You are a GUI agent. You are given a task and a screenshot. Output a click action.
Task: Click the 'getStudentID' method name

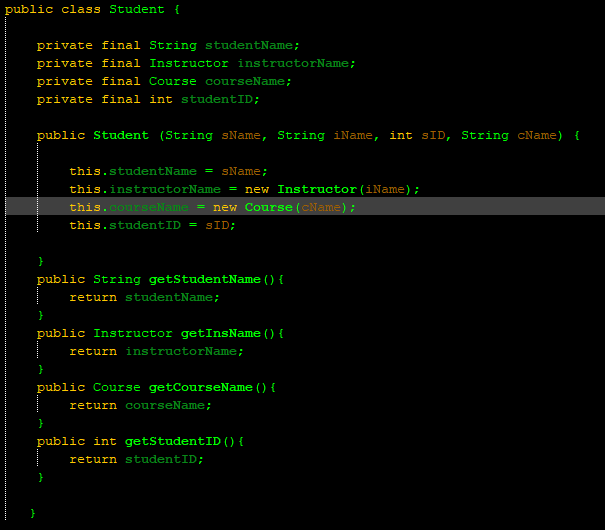[173, 441]
